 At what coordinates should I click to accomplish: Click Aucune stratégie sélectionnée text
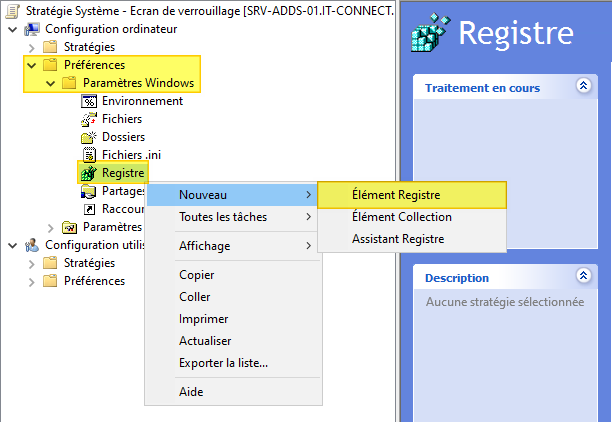[505, 302]
